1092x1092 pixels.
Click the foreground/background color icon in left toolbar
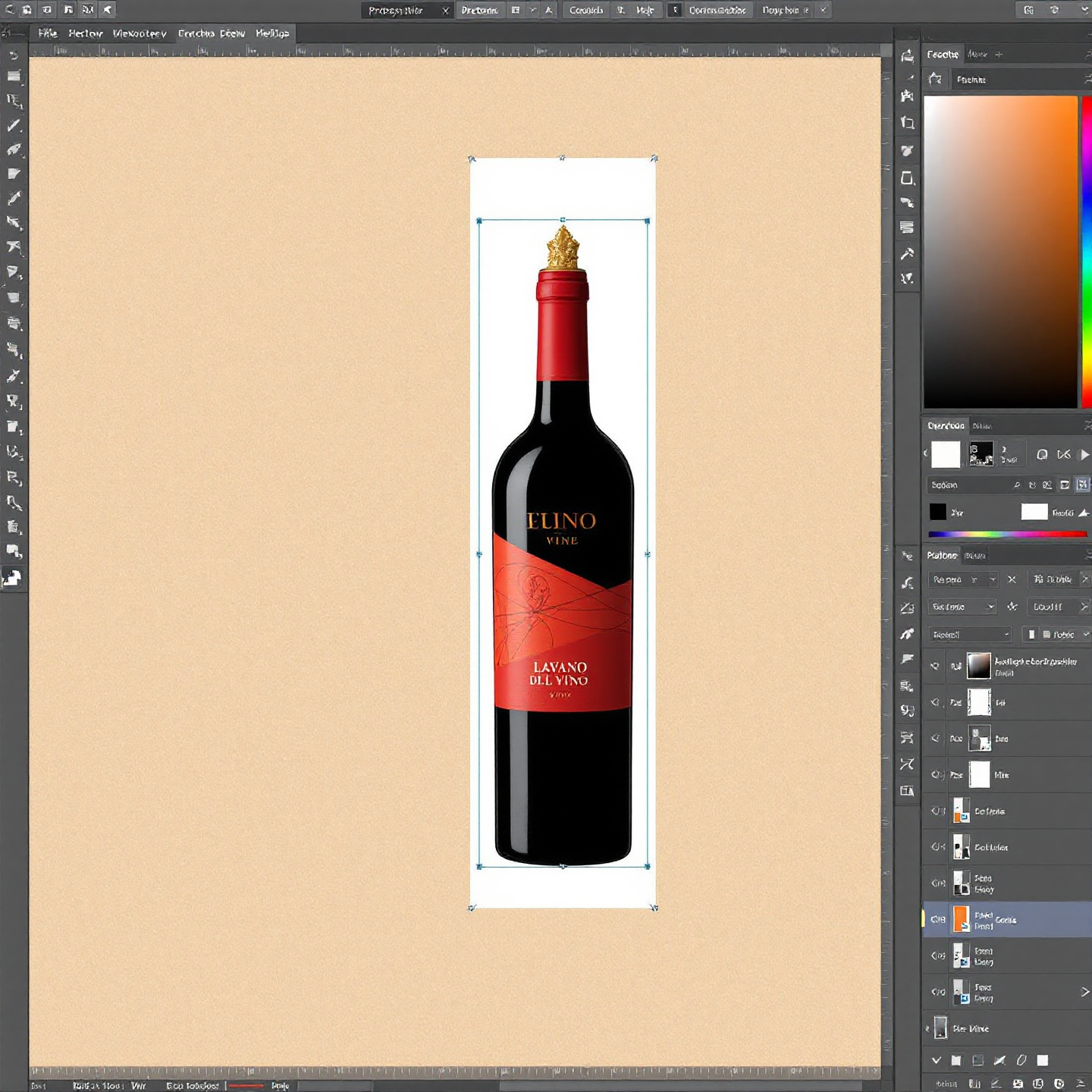[12, 579]
